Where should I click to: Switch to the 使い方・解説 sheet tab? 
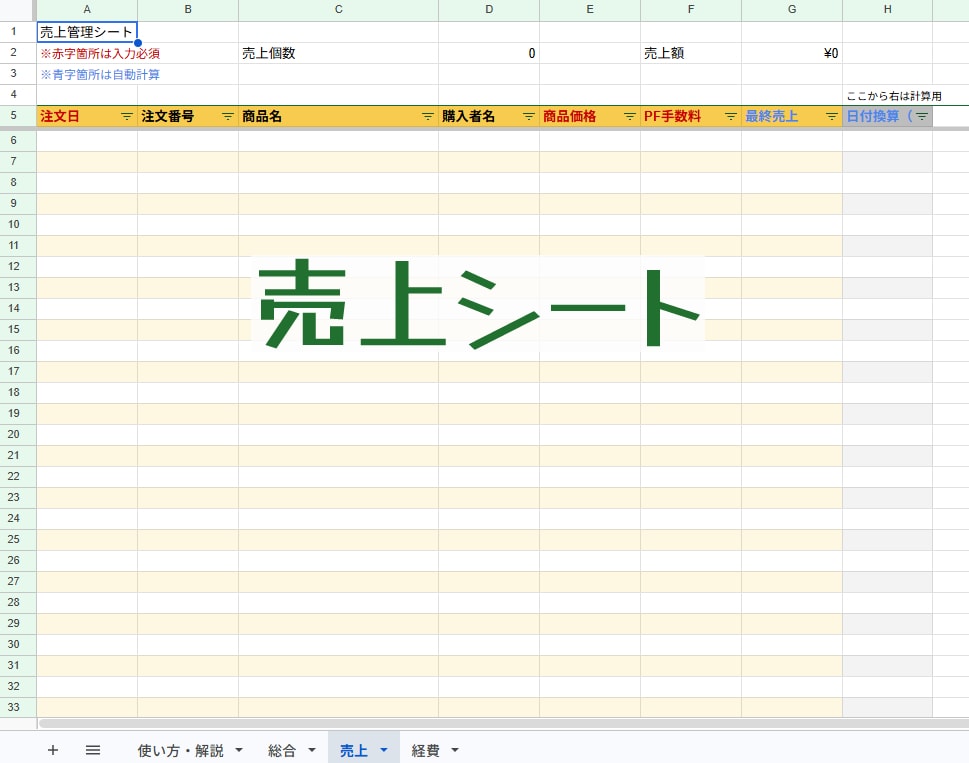pos(180,750)
